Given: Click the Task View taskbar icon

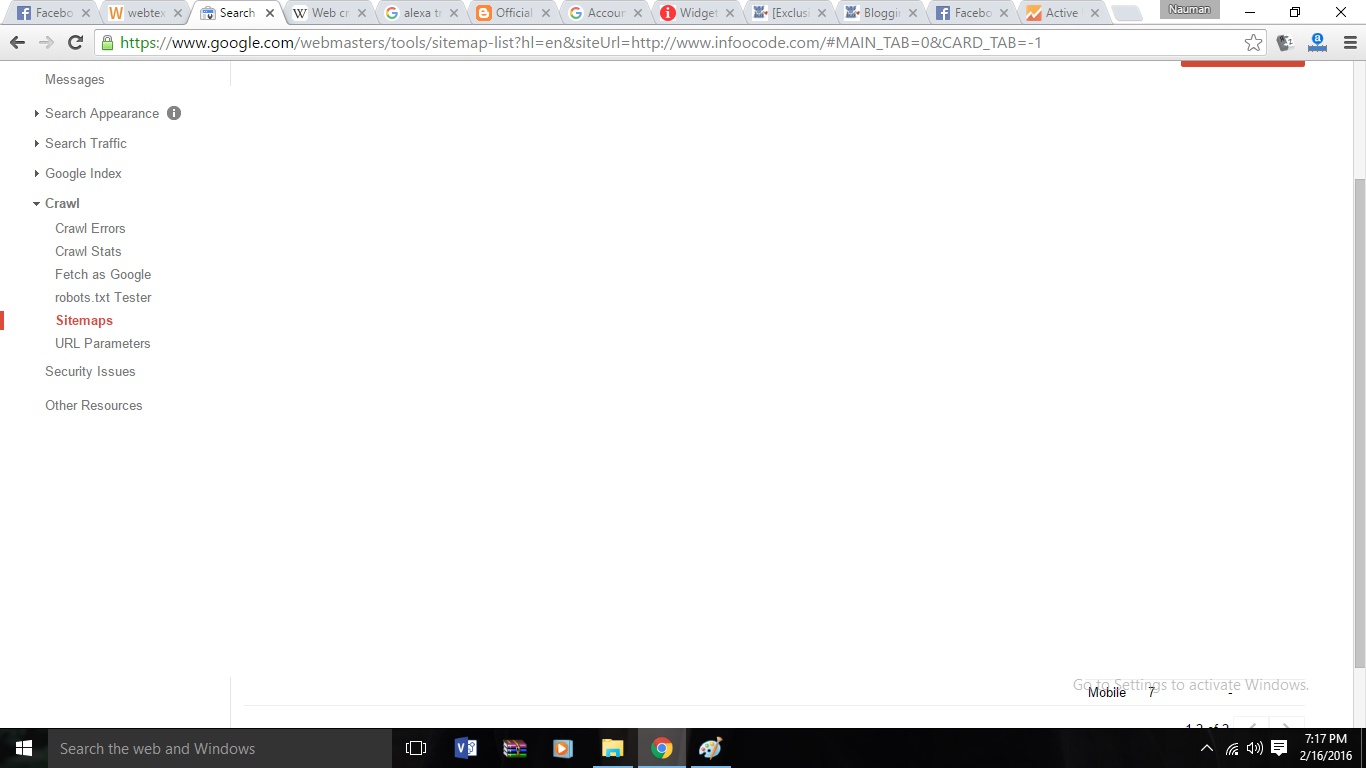Looking at the screenshot, I should point(416,748).
